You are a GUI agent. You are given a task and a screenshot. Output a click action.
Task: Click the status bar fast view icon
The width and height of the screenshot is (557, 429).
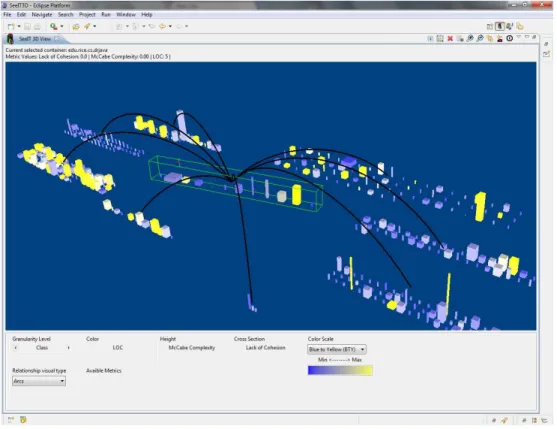click(x=11, y=420)
